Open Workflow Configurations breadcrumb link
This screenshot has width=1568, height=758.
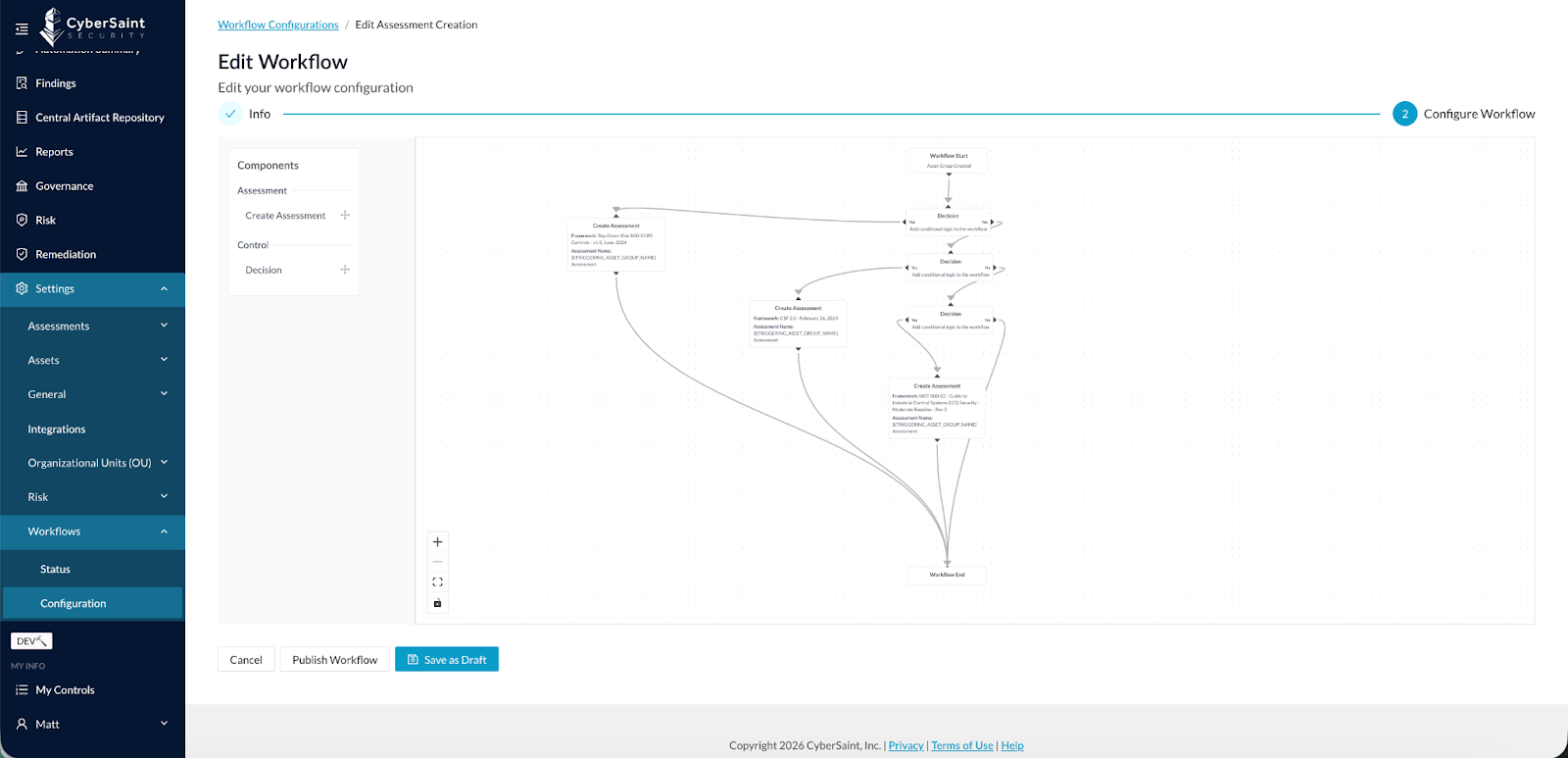pos(278,25)
